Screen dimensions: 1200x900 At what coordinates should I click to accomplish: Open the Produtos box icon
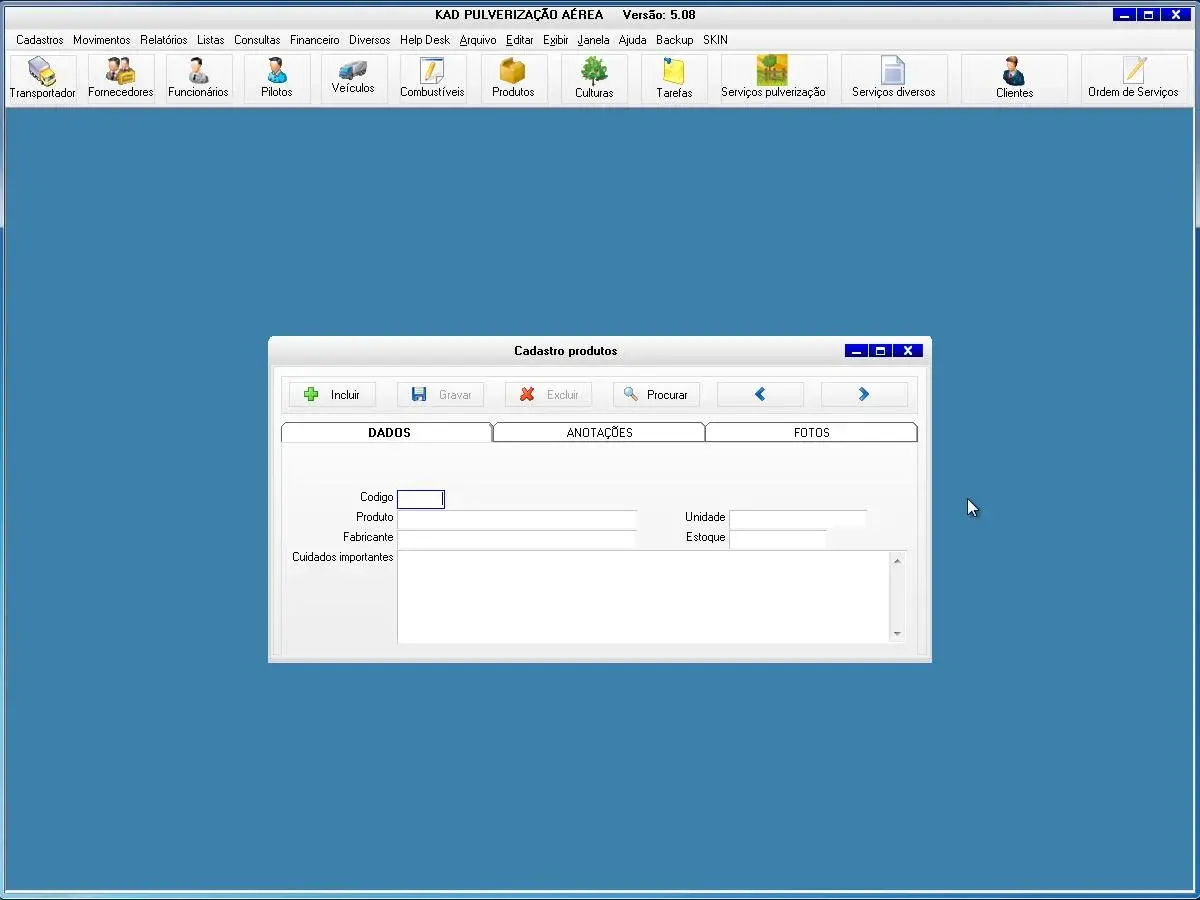(513, 79)
